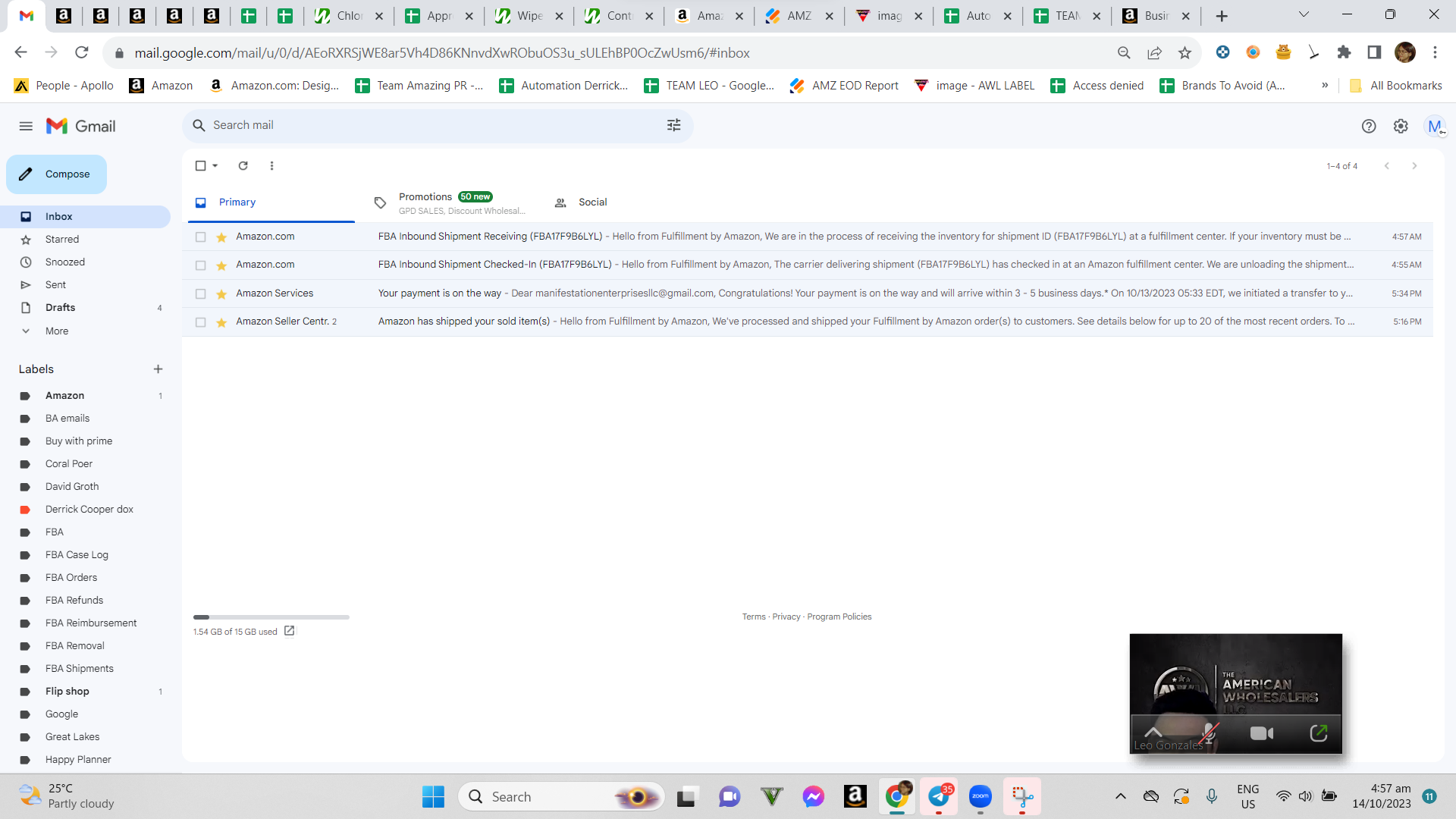Add a new label with plus icon

click(158, 369)
